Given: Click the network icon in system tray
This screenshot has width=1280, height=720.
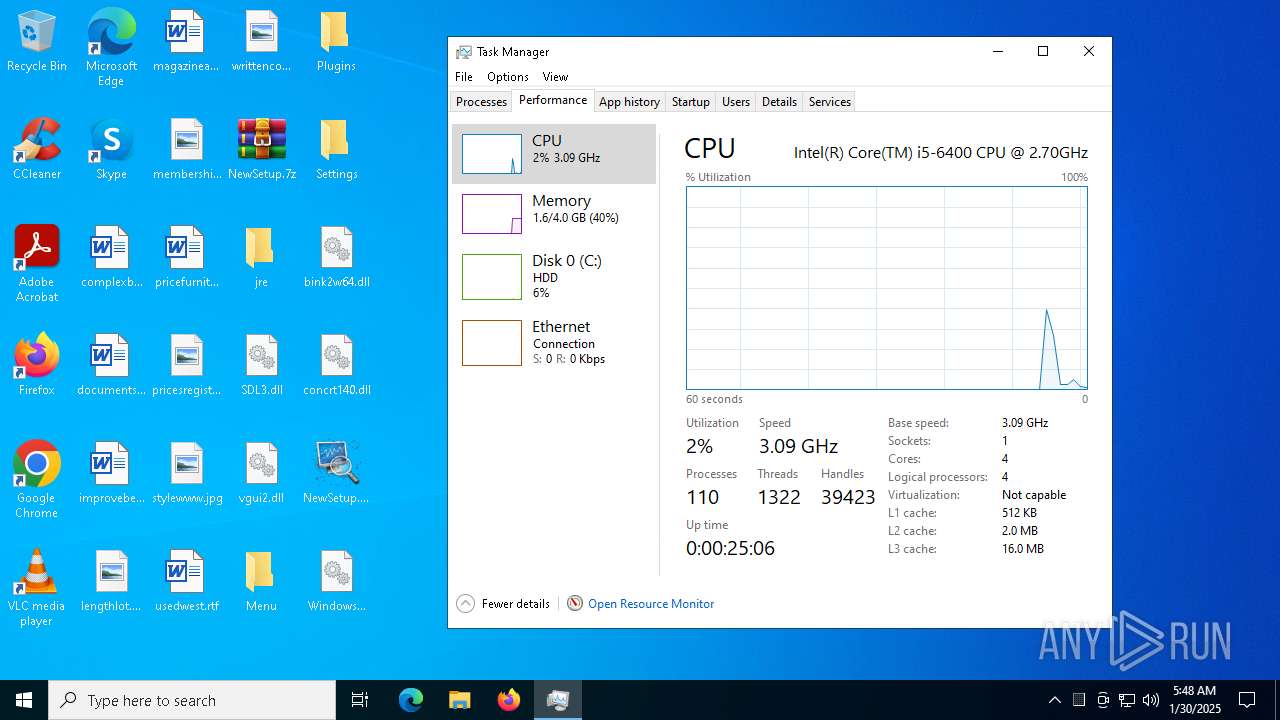Looking at the screenshot, I should point(1127,700).
